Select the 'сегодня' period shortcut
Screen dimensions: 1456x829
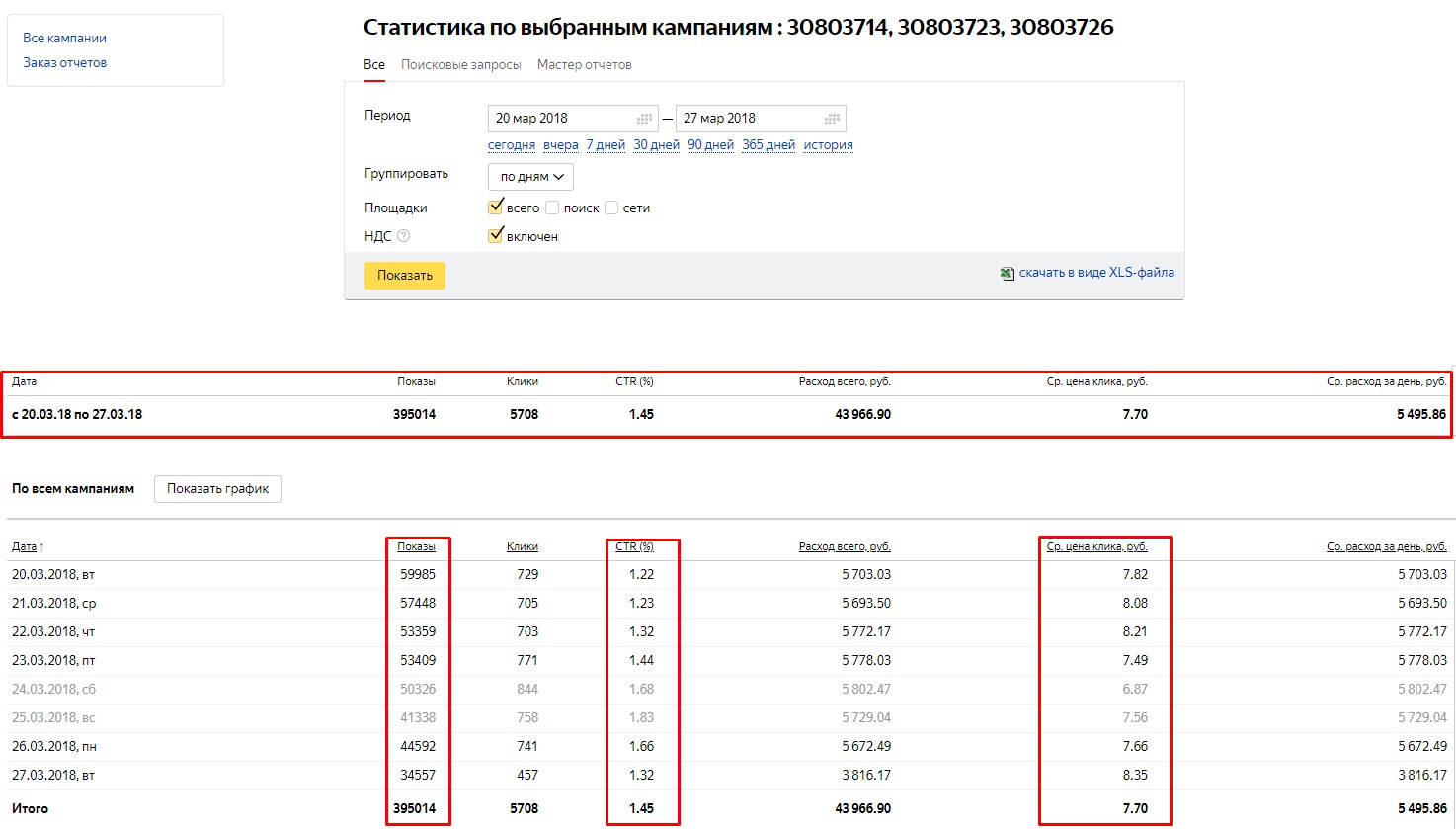click(512, 145)
